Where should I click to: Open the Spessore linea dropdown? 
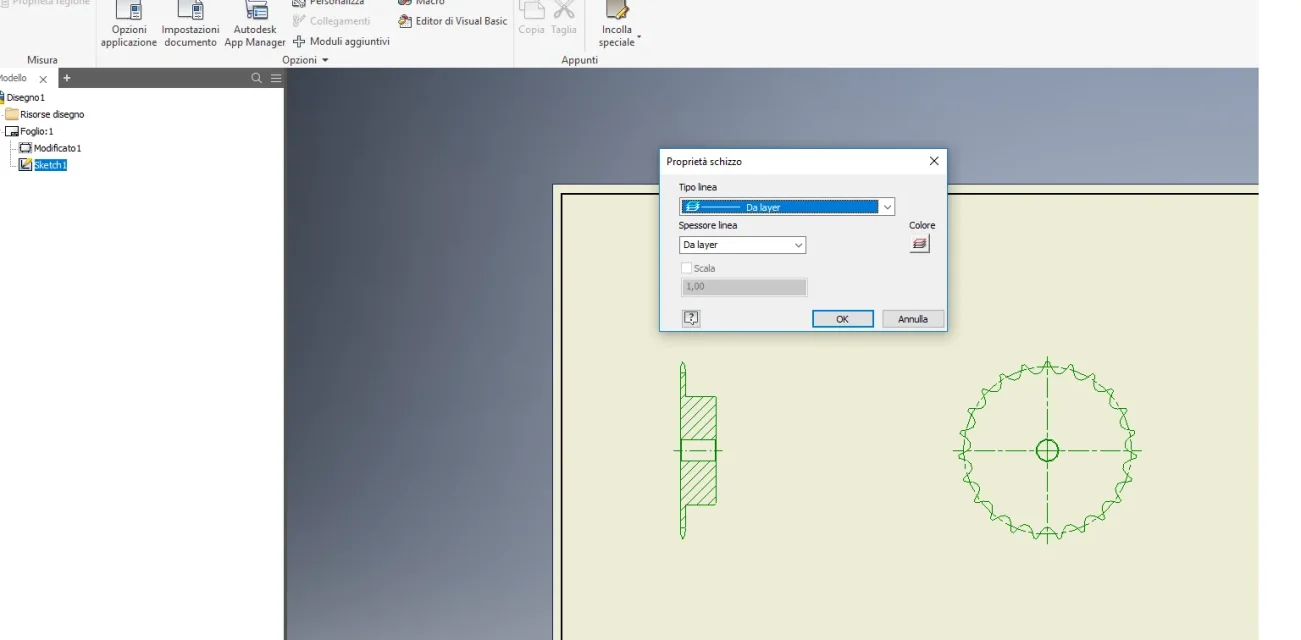742,245
